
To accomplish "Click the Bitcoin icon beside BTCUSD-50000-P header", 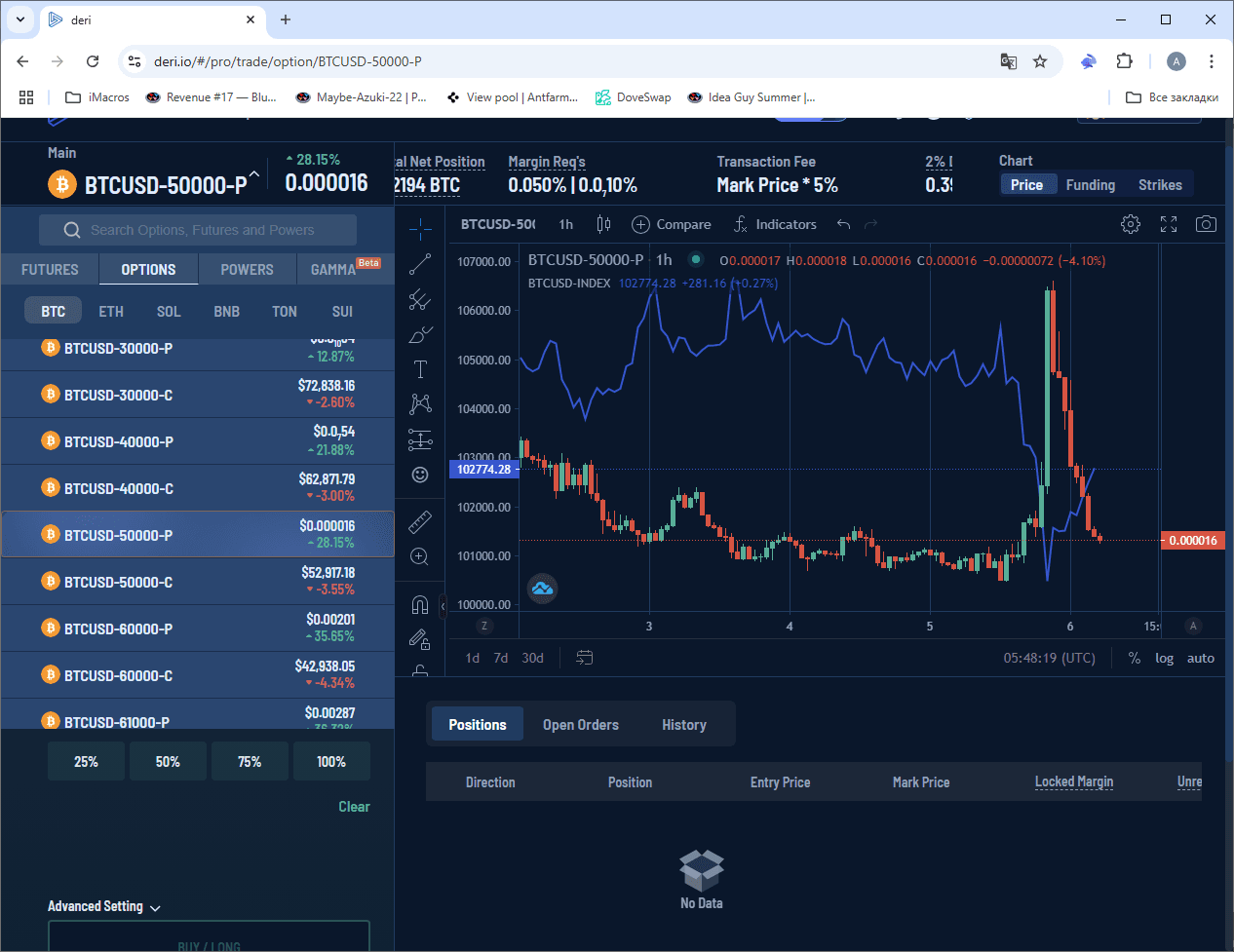I will [x=62, y=183].
